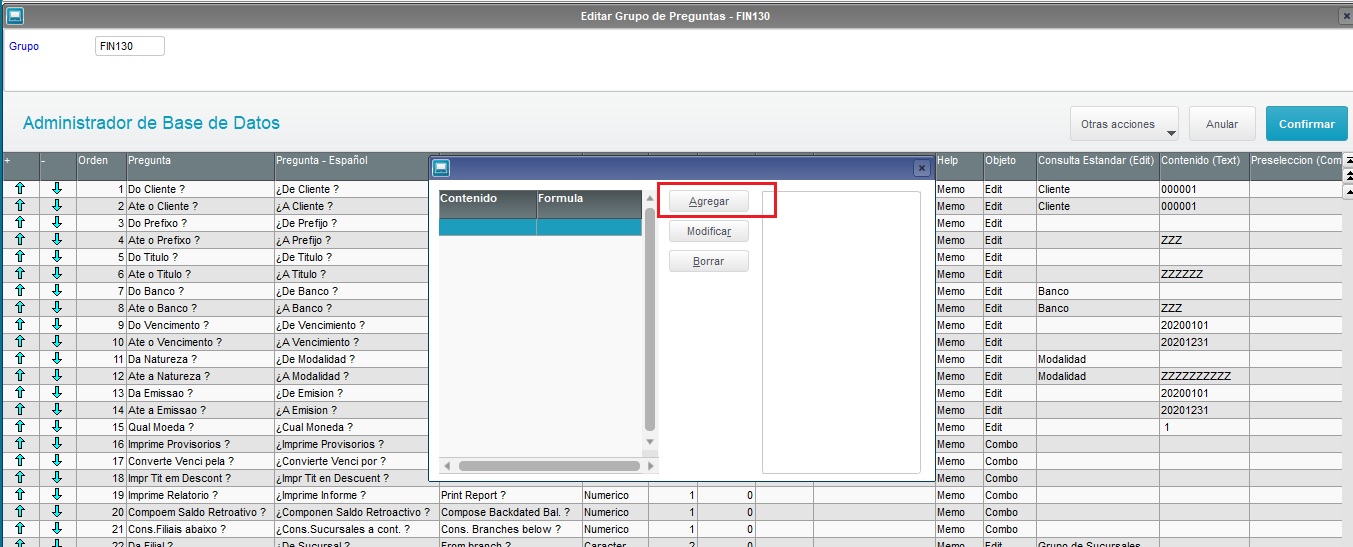The height and width of the screenshot is (547, 1353).
Task: Move 'Do Vencimento ?' row up
Action: point(20,325)
